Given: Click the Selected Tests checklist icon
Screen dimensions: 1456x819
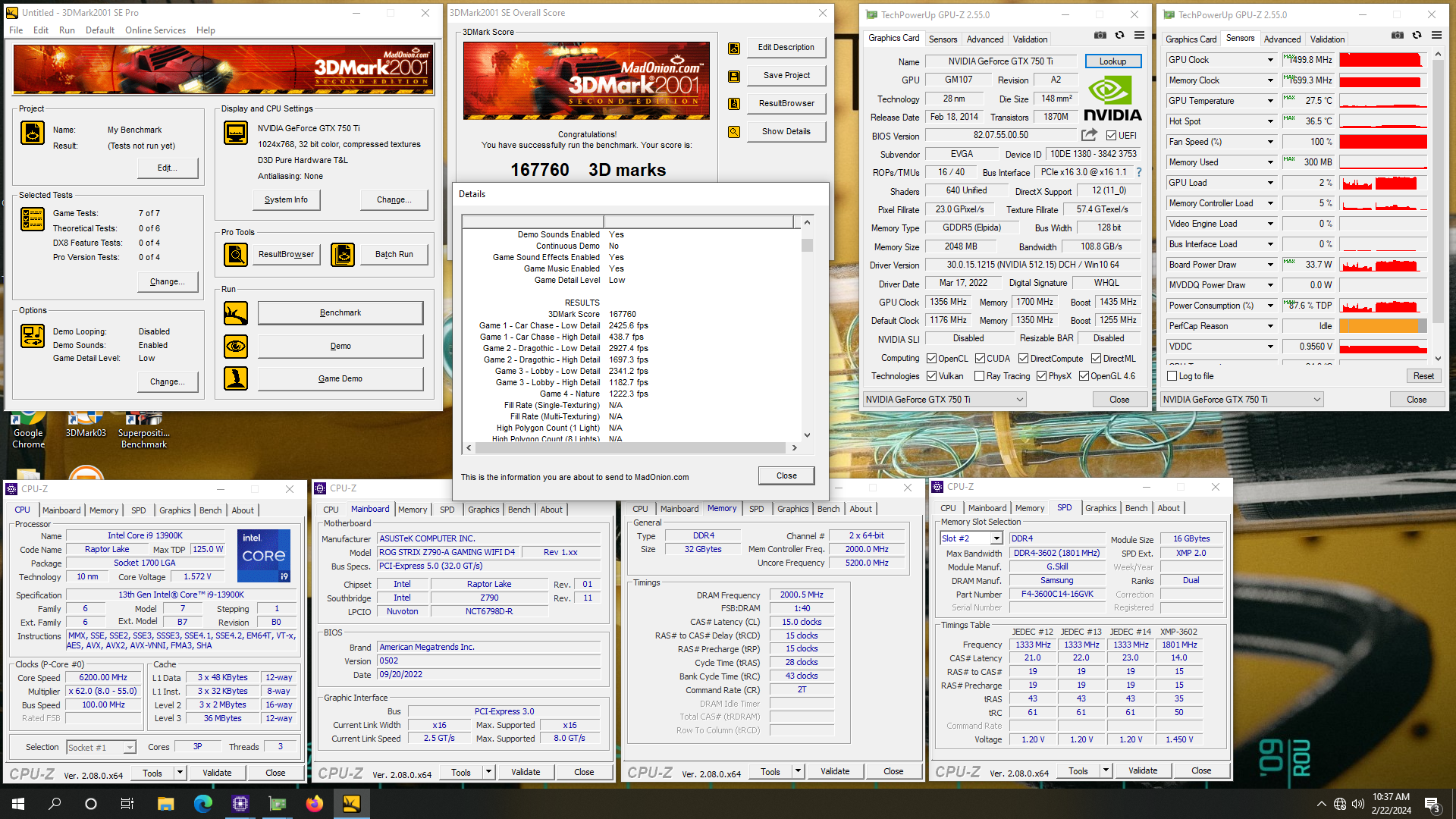Looking at the screenshot, I should [33, 219].
